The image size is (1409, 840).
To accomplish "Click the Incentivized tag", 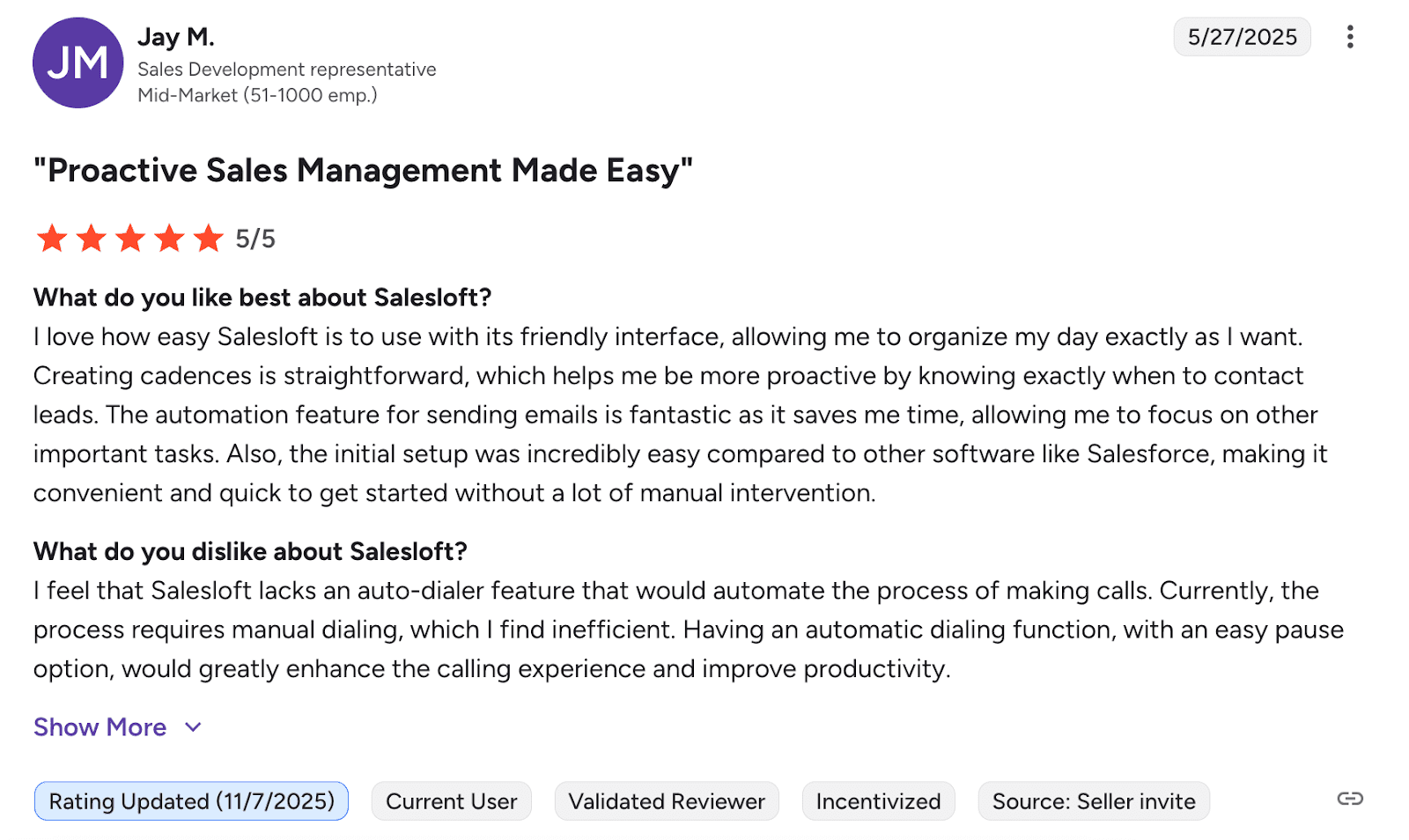I will click(878, 801).
